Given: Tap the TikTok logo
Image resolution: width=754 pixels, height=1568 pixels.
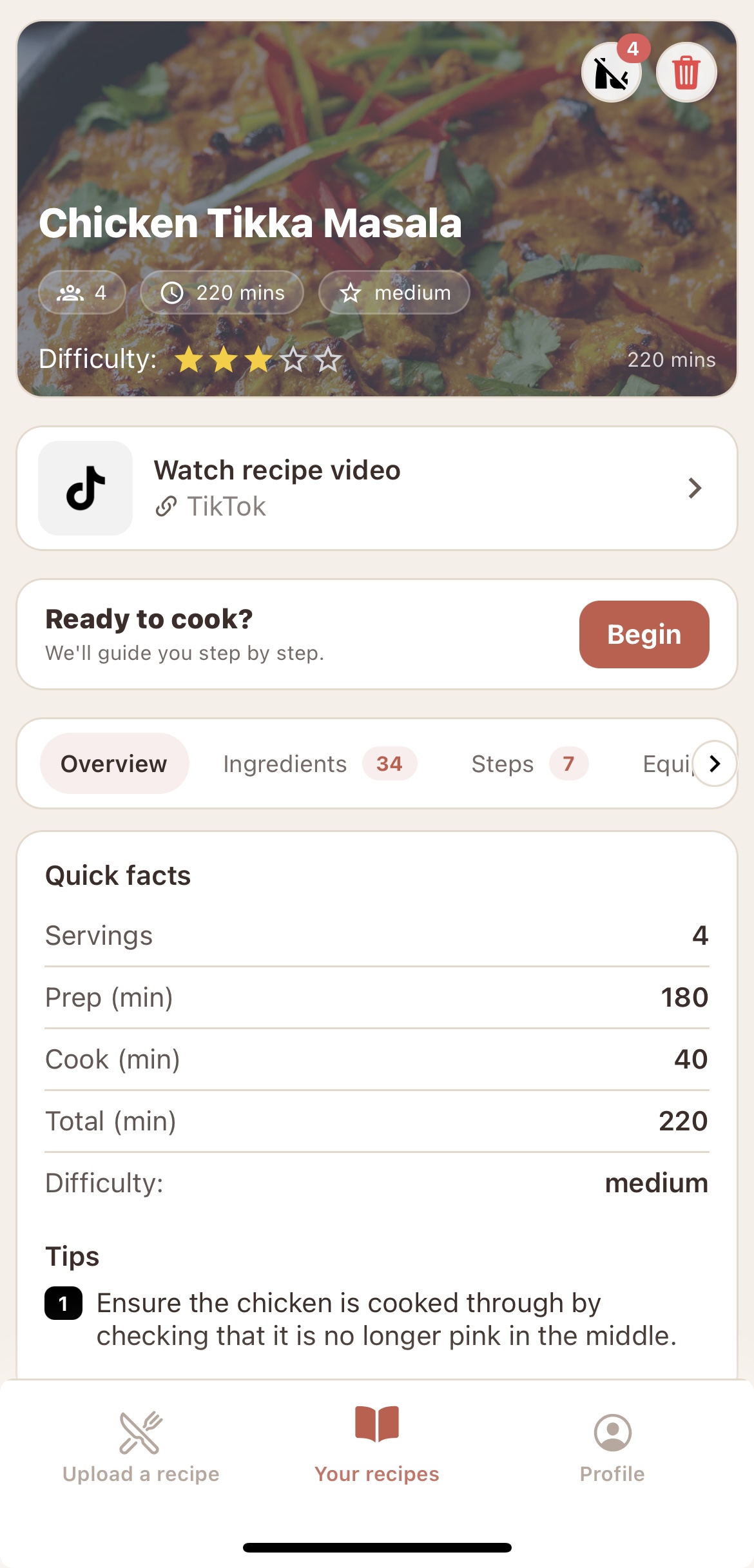Looking at the screenshot, I should 86,487.
